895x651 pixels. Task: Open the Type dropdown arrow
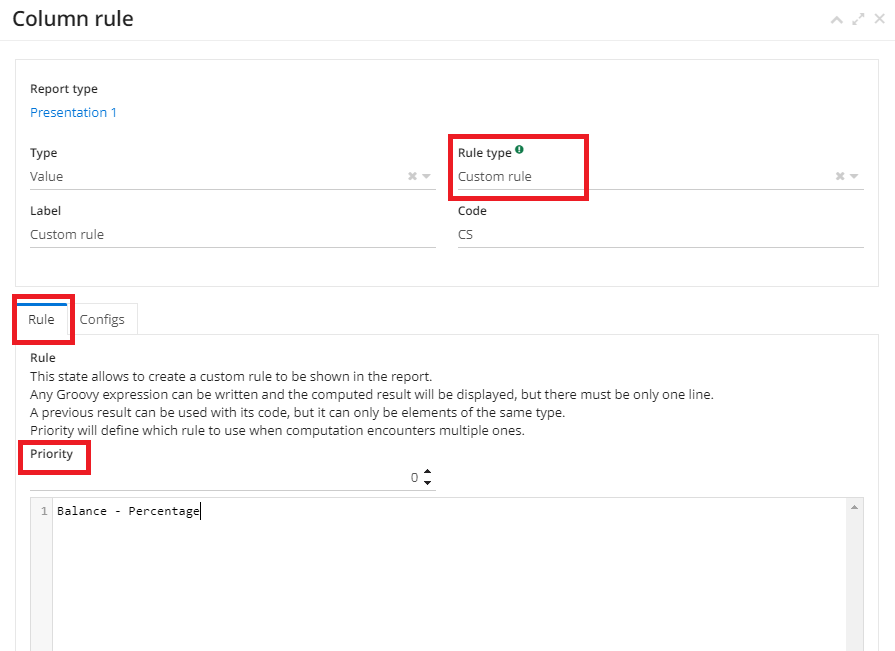(x=427, y=177)
